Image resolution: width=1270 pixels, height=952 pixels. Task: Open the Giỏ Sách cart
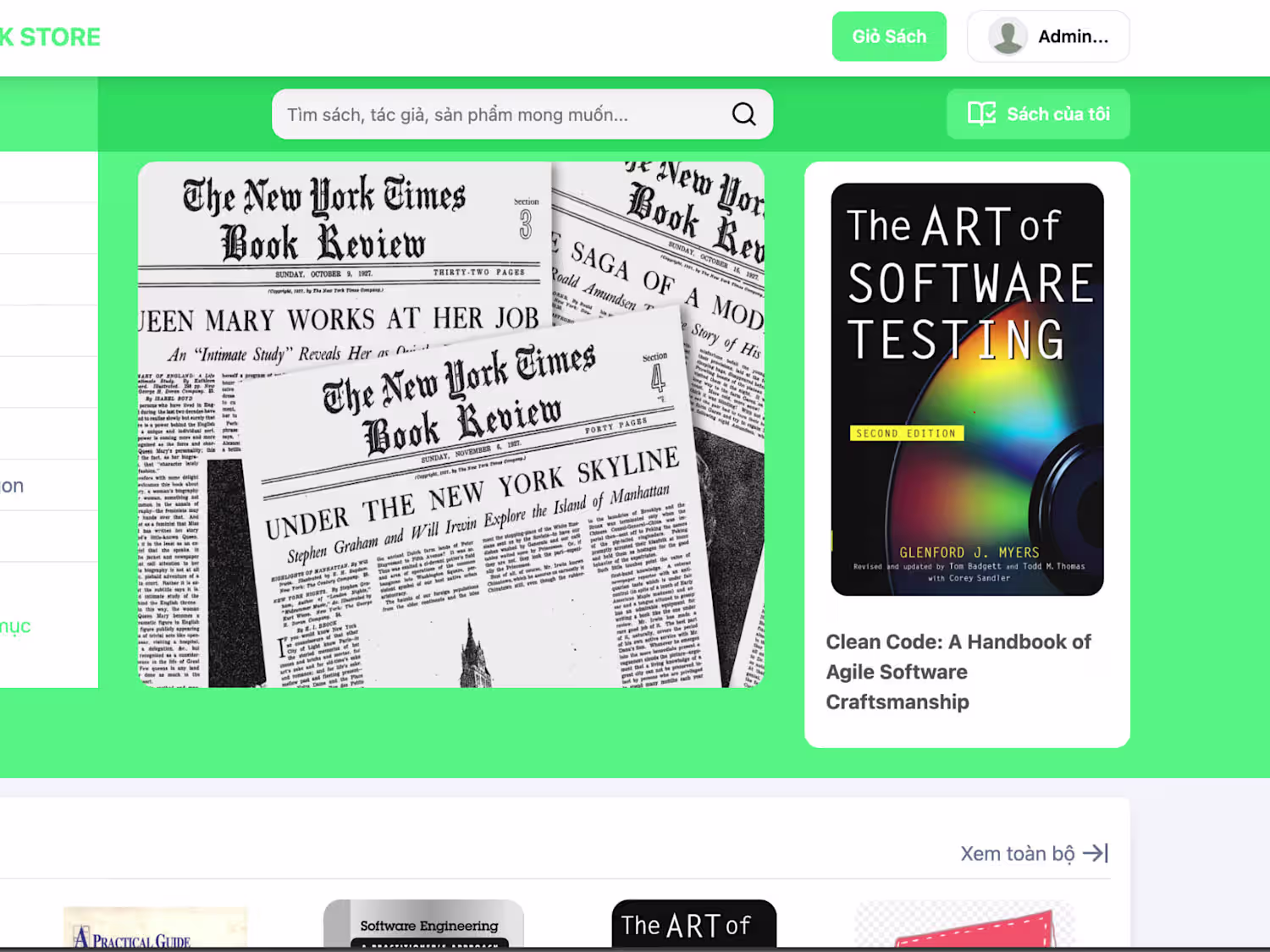click(889, 36)
